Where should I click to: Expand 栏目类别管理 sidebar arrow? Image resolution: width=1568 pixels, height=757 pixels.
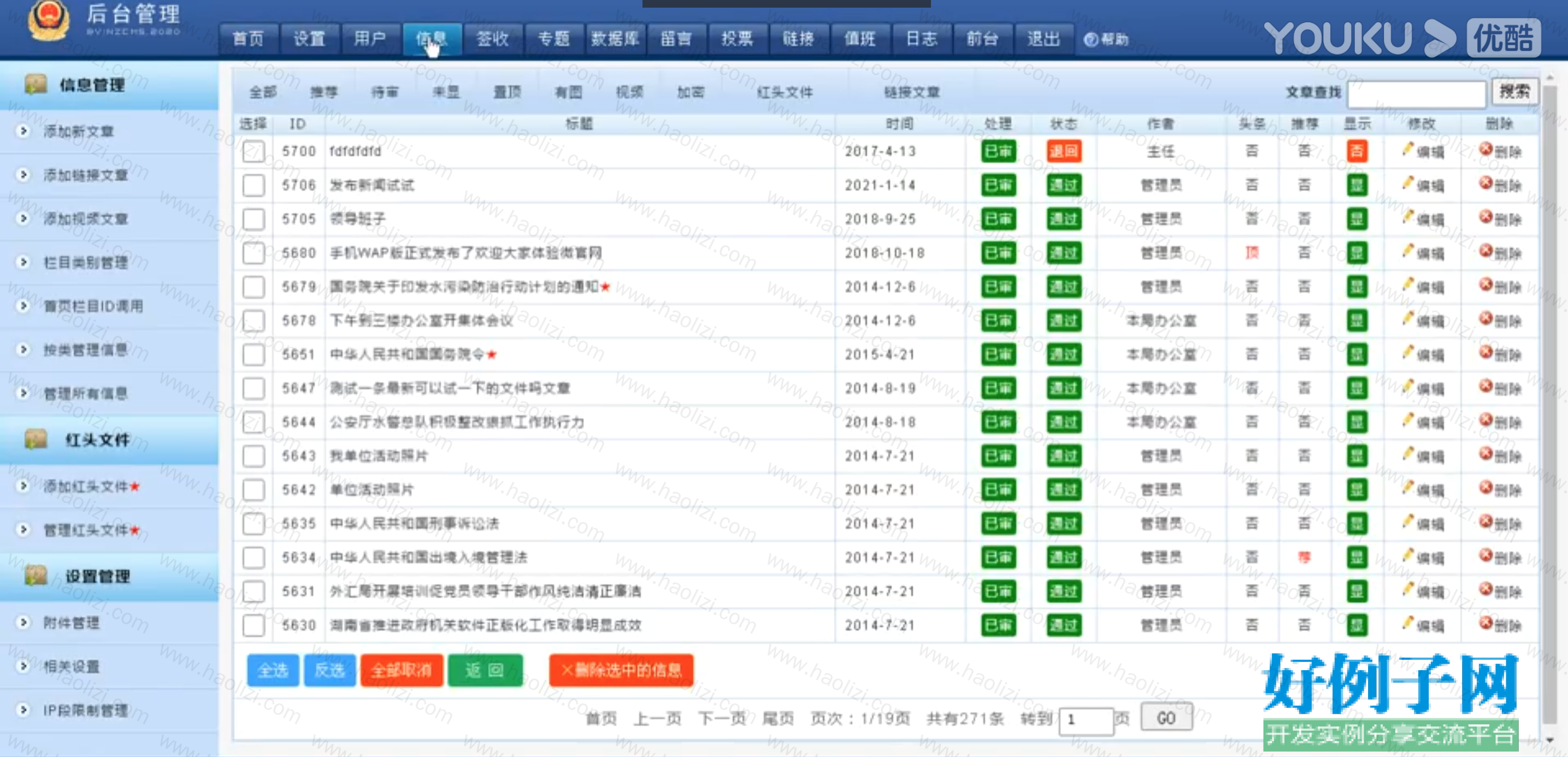click(23, 262)
